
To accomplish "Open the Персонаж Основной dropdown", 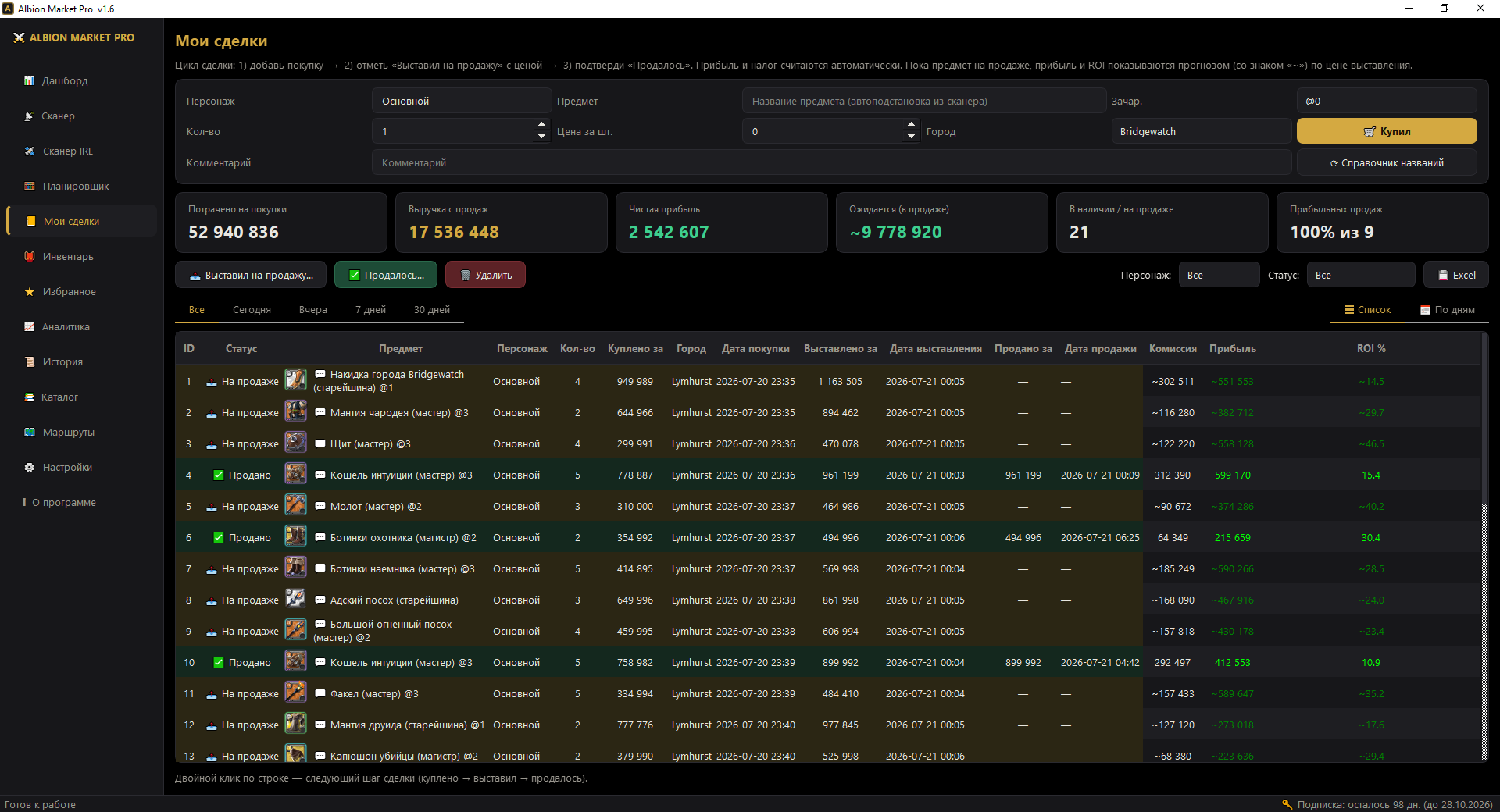I will tap(462, 101).
